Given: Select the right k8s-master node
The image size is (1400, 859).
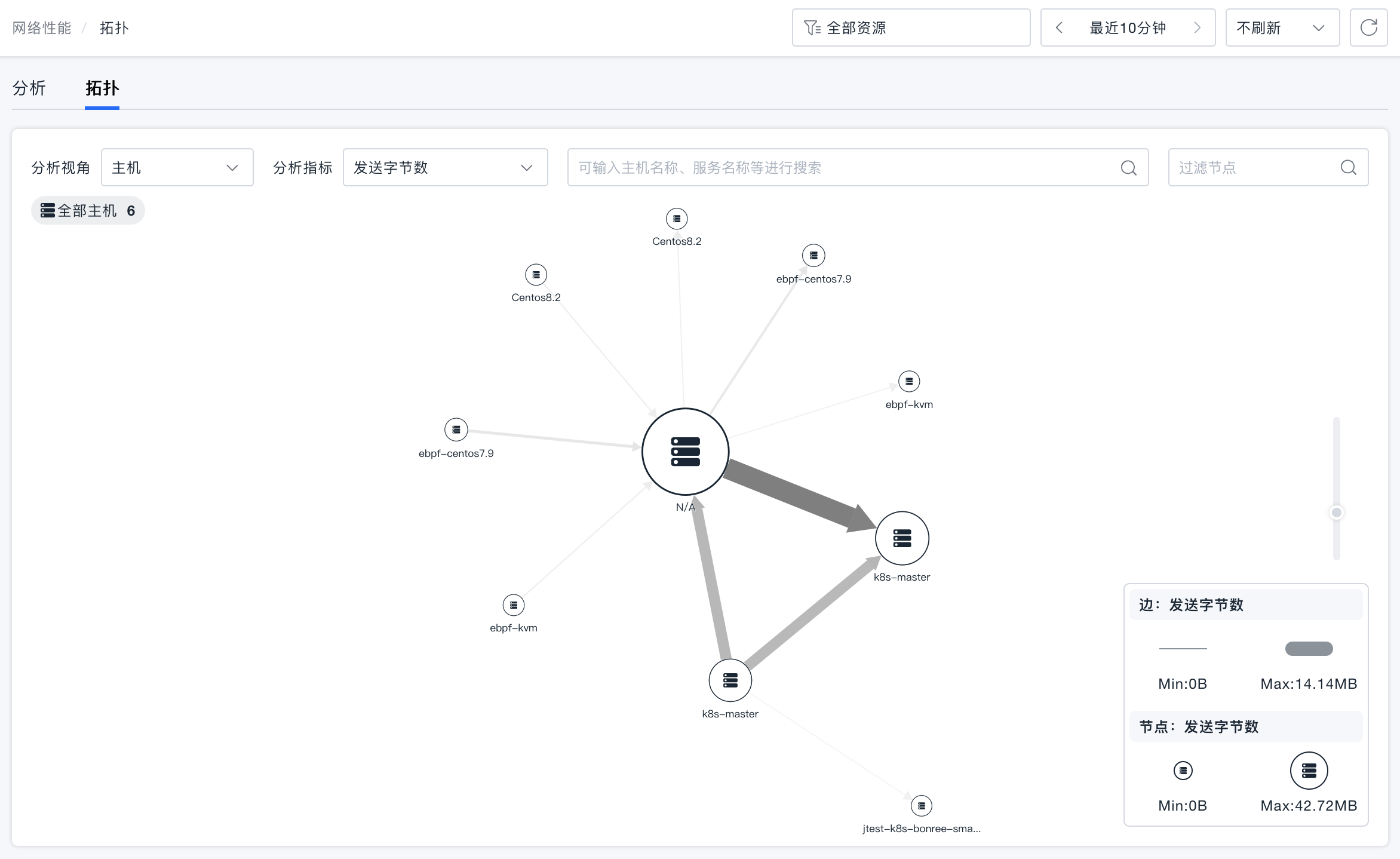Looking at the screenshot, I should point(902,538).
